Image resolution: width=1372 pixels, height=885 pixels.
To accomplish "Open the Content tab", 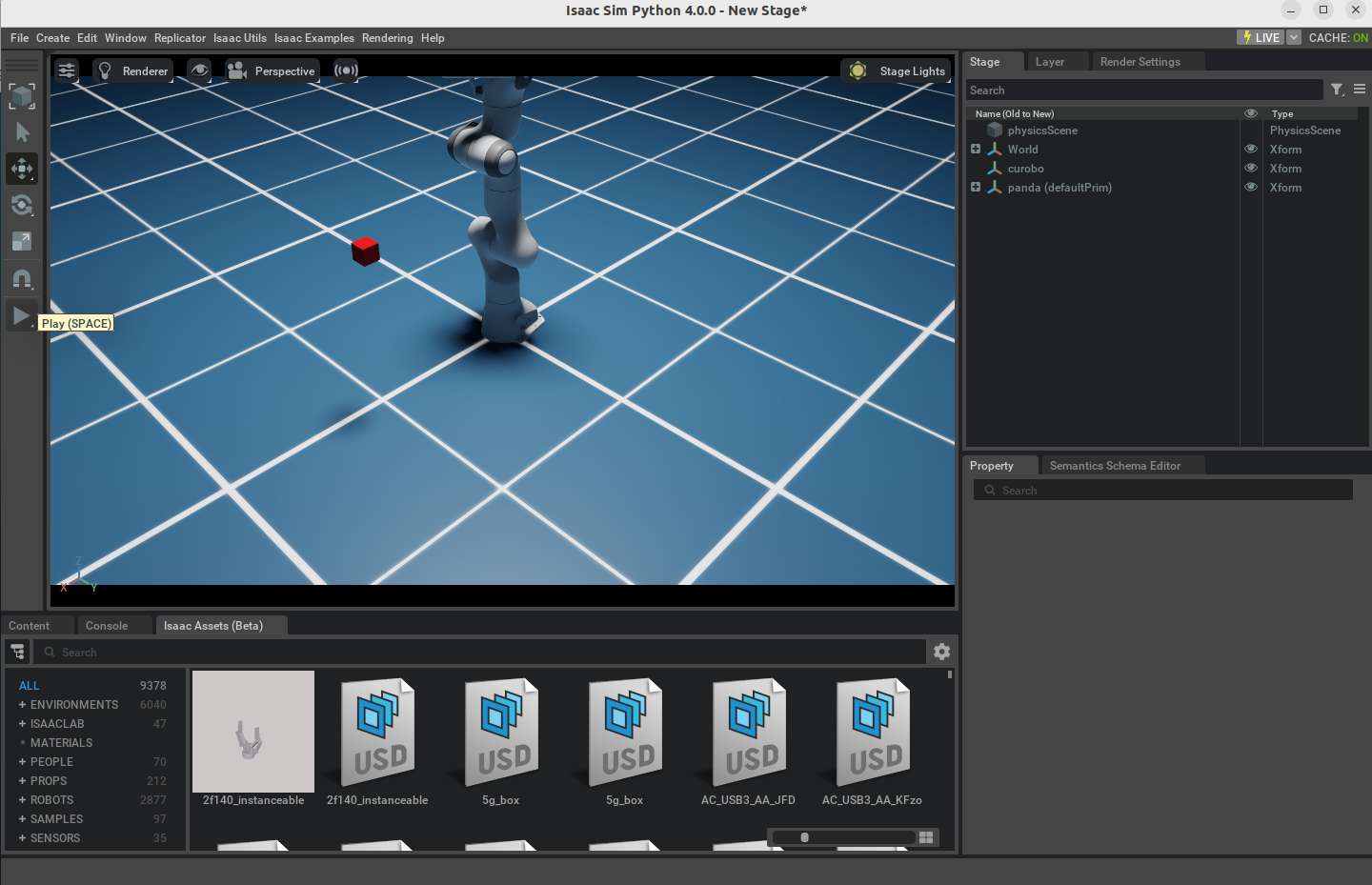I will click(x=30, y=626).
